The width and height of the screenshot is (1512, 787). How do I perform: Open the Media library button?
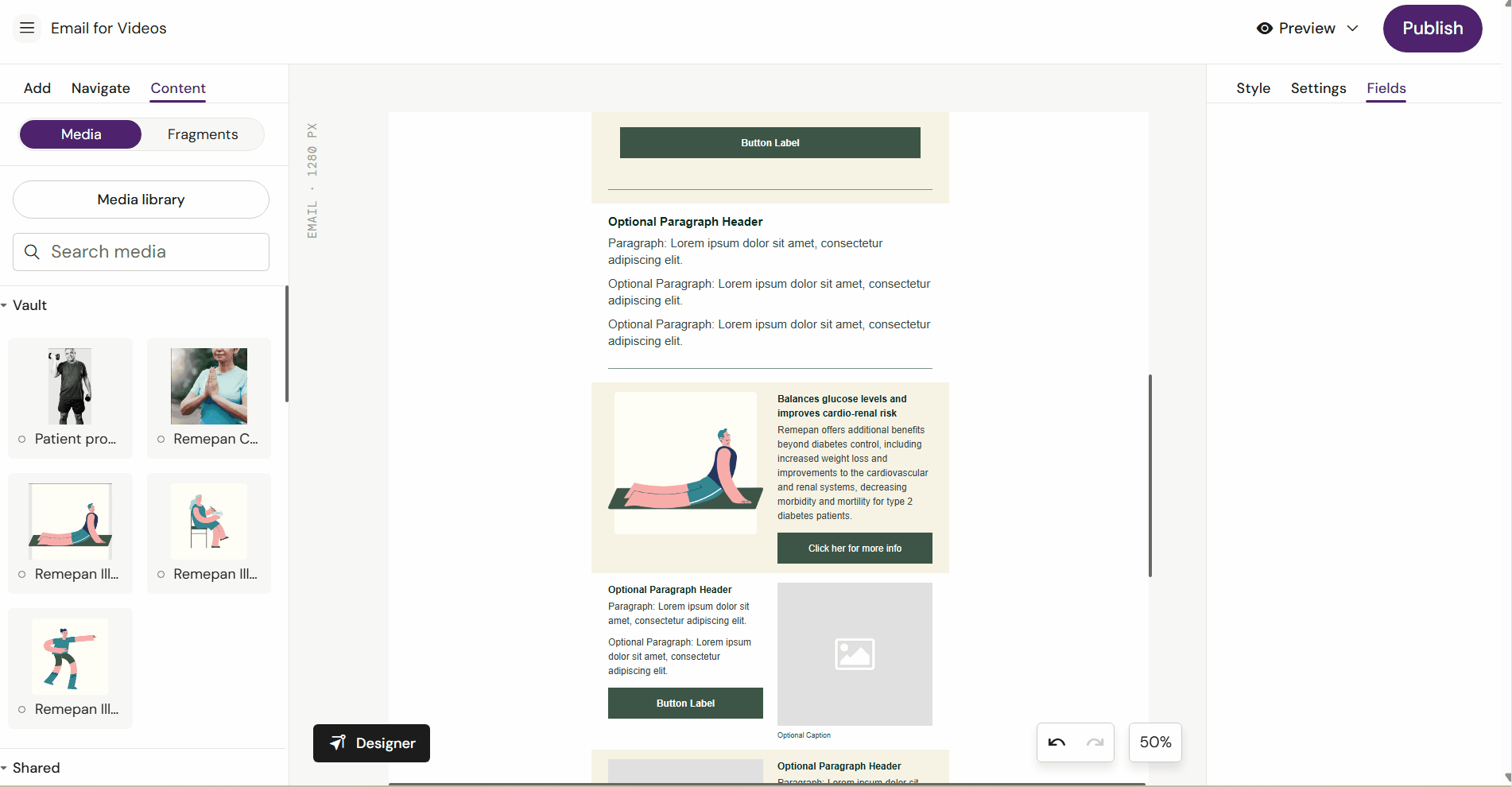click(x=141, y=200)
